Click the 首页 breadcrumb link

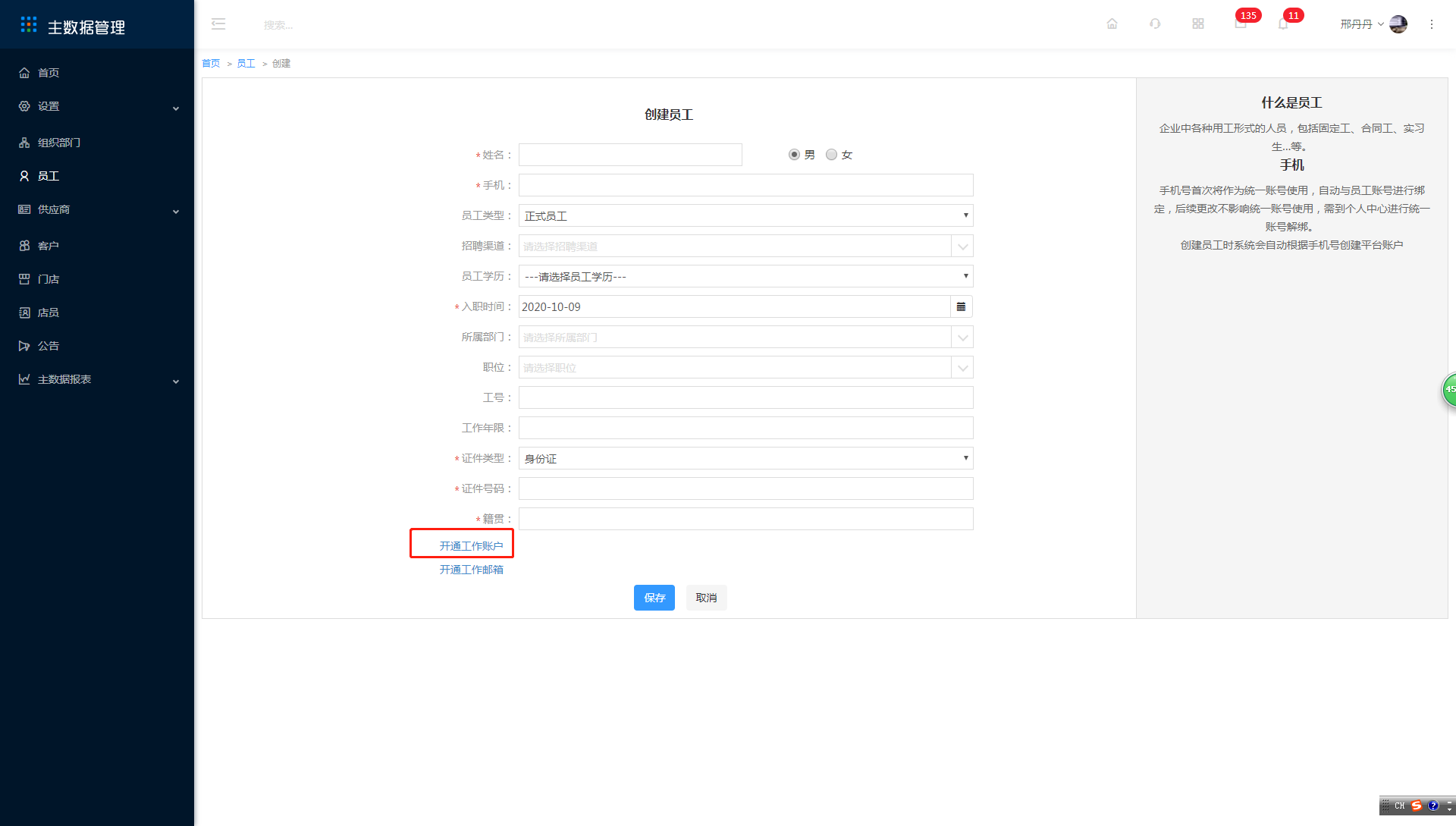point(211,64)
